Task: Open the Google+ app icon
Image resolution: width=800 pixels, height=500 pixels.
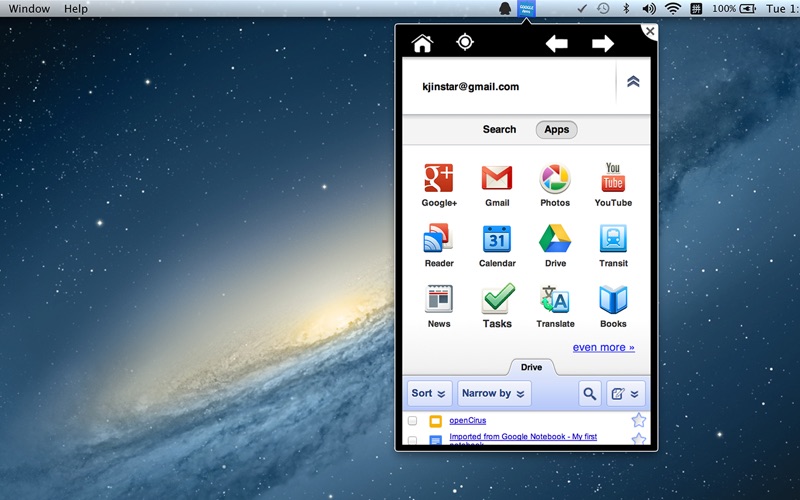Action: coord(439,178)
